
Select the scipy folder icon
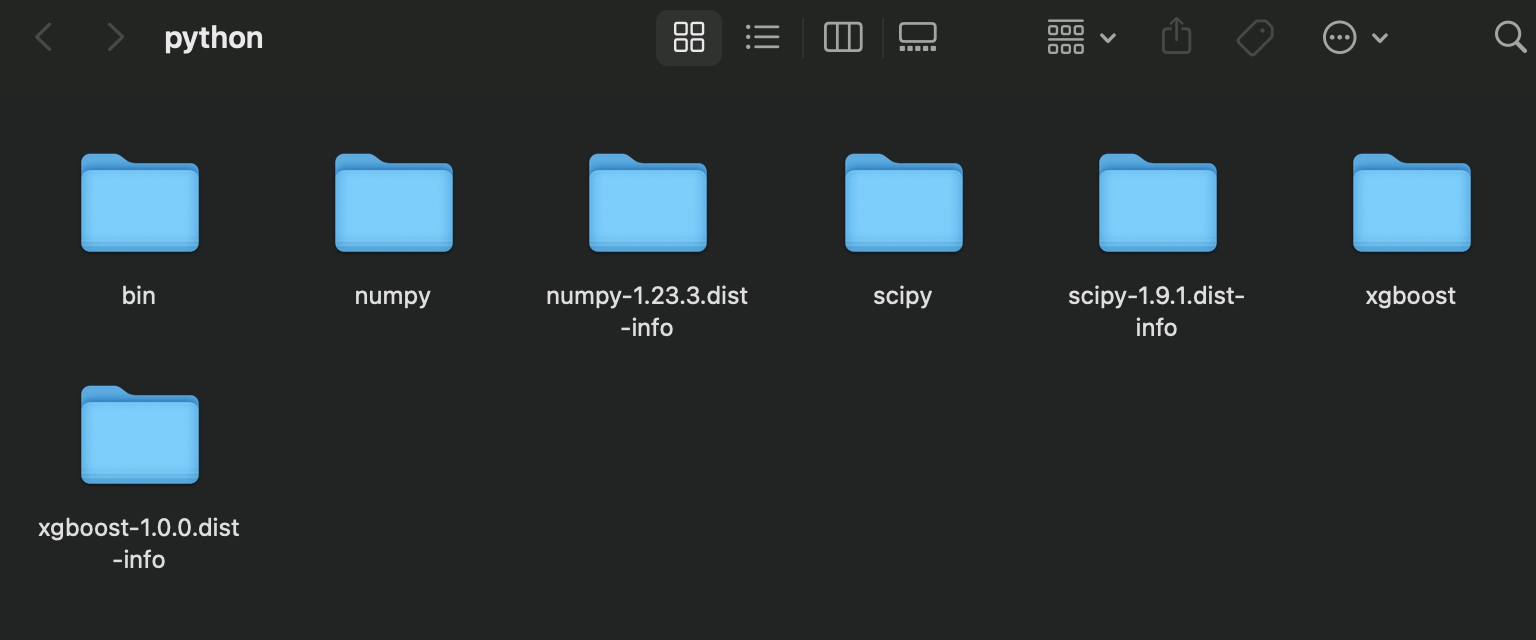click(x=904, y=203)
